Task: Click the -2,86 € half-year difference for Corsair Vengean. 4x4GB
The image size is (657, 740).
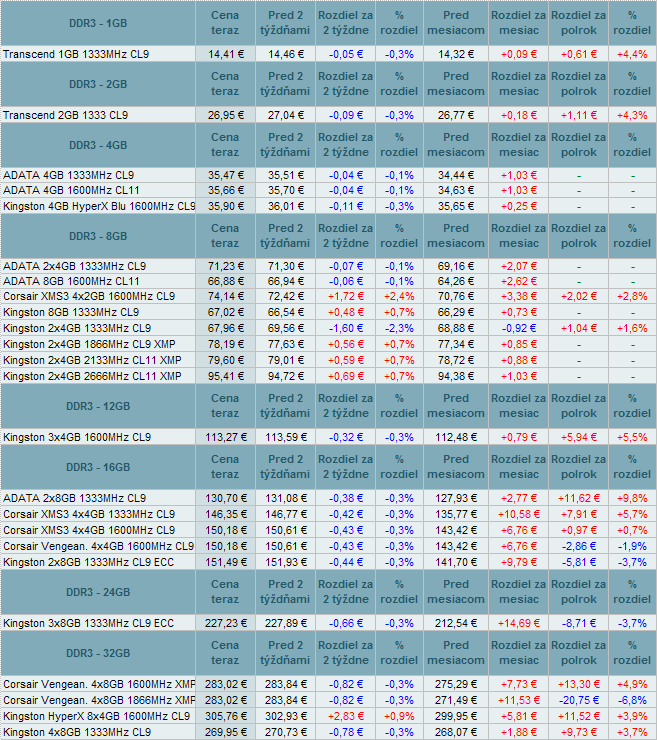Action: point(579,547)
